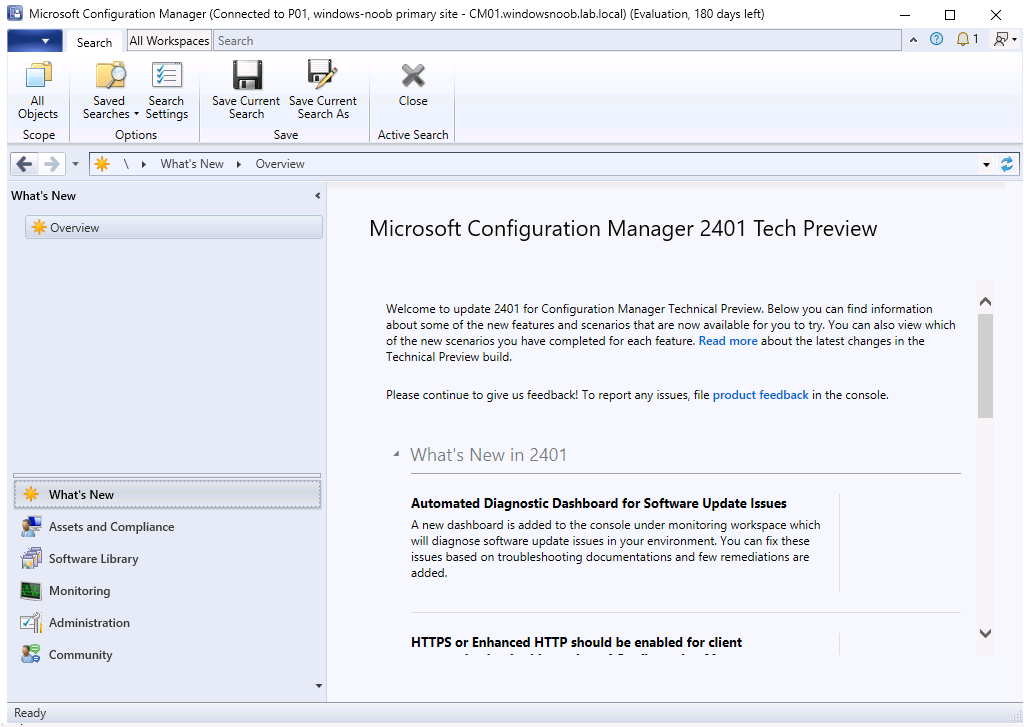The image size is (1024, 727).
Task: Click the forward navigation arrow
Action: click(x=50, y=164)
